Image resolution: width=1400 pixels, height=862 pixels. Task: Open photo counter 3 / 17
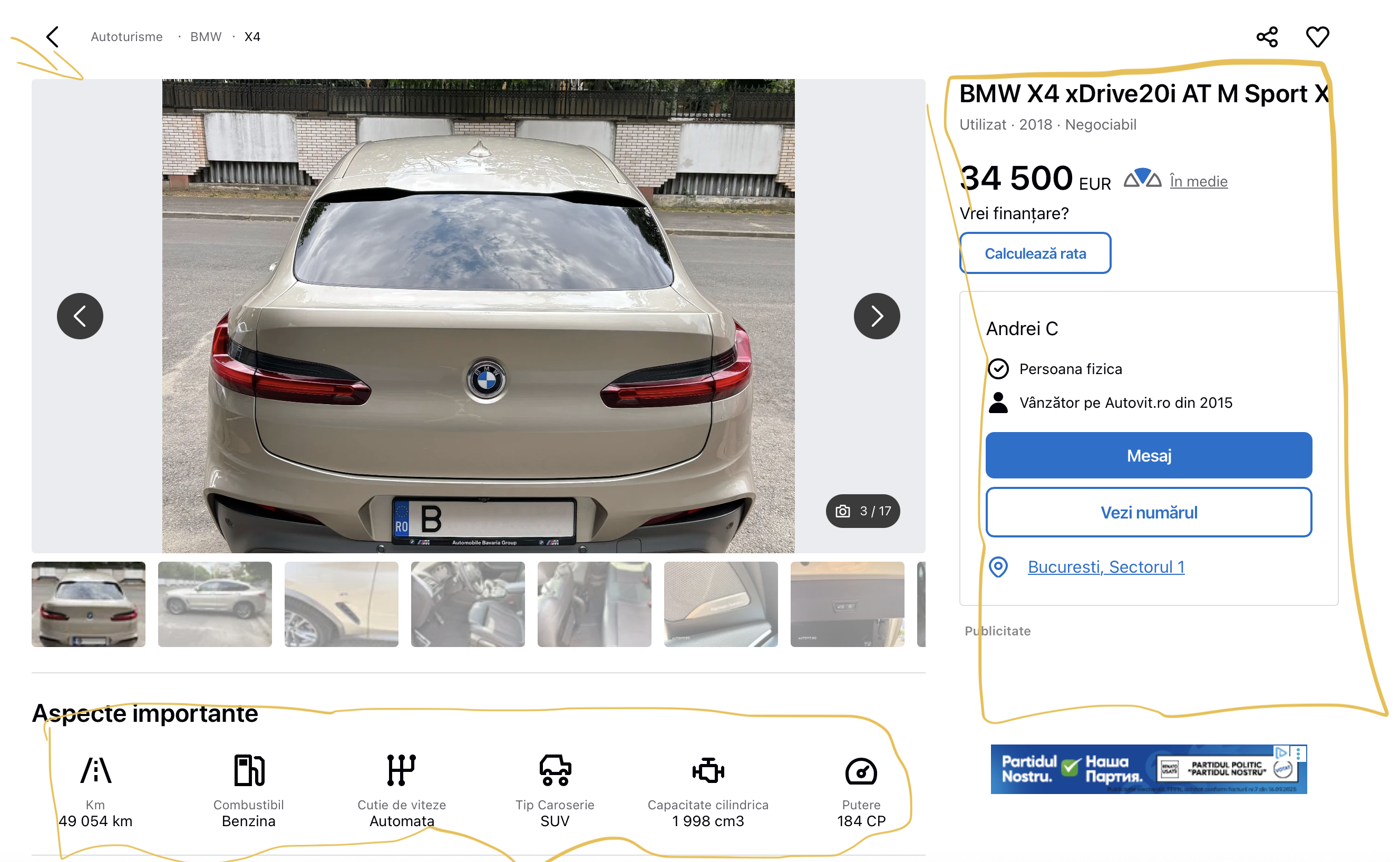pyautogui.click(x=862, y=511)
